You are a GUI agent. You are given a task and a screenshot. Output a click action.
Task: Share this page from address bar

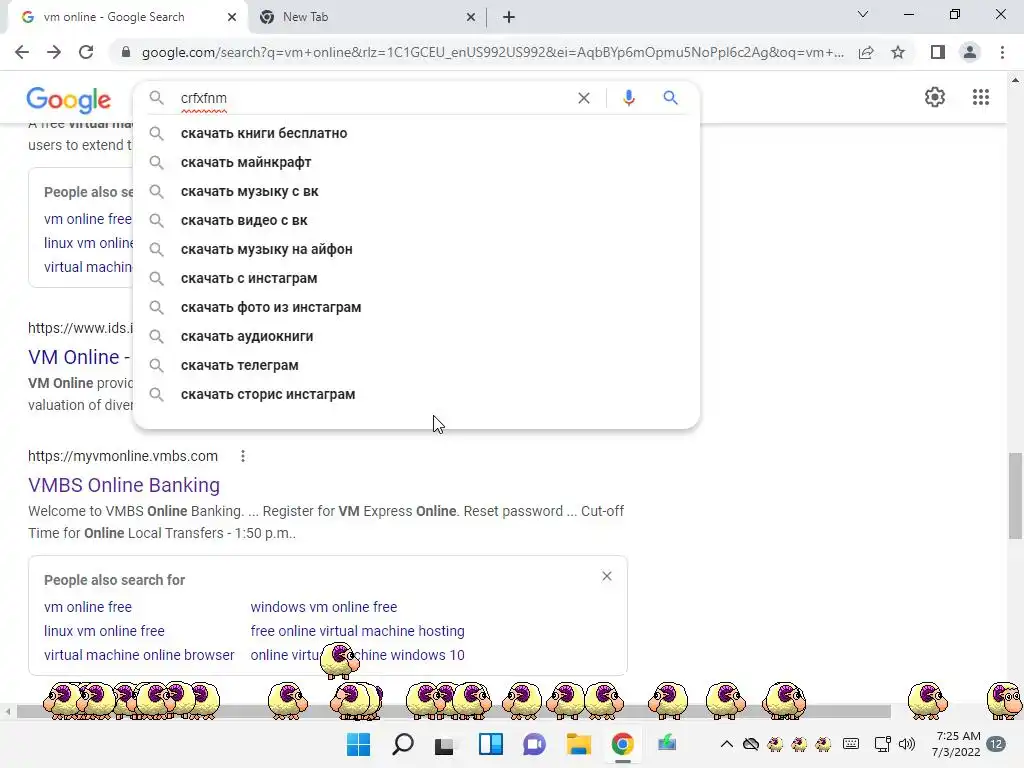pos(866,52)
